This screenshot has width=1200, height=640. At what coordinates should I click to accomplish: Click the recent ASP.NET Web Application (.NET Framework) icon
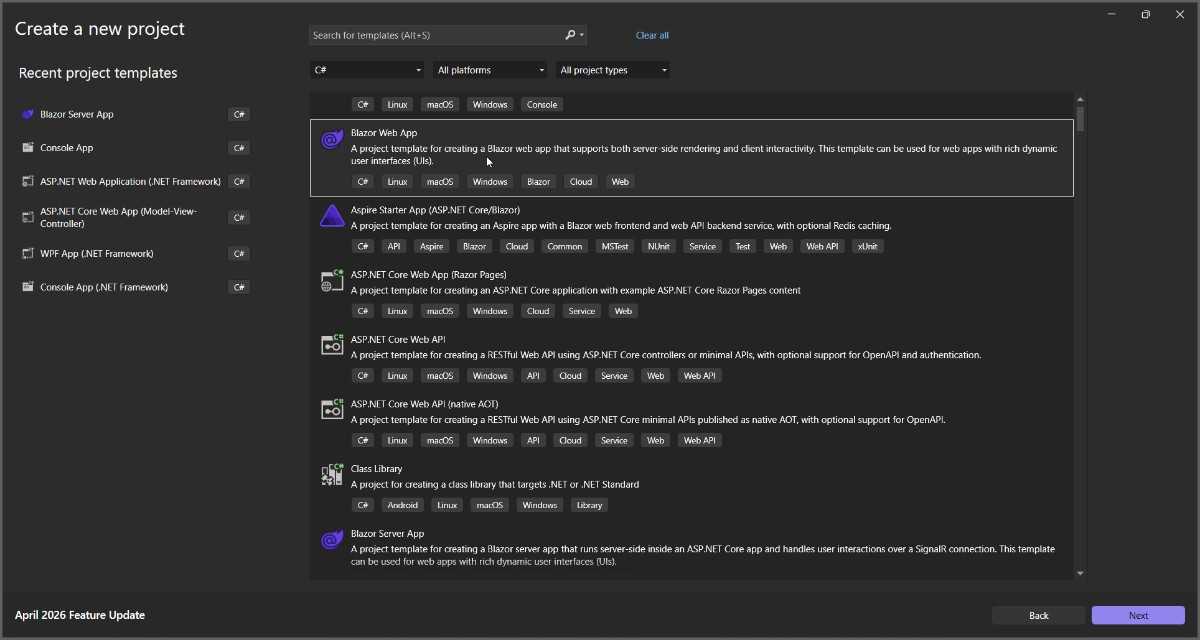point(28,182)
